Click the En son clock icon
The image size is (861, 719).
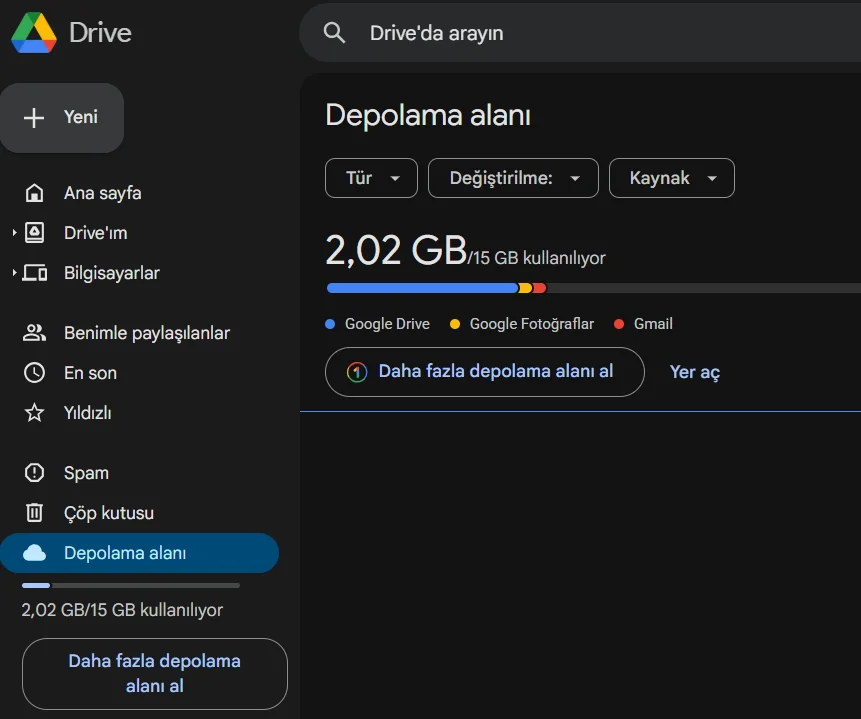35,373
